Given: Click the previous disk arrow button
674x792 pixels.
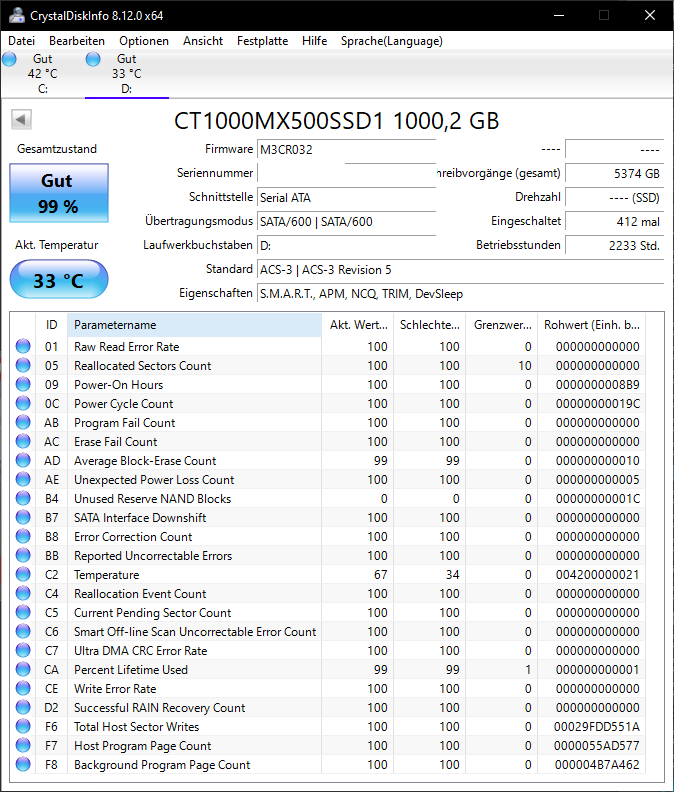Looking at the screenshot, I should coord(21,120).
